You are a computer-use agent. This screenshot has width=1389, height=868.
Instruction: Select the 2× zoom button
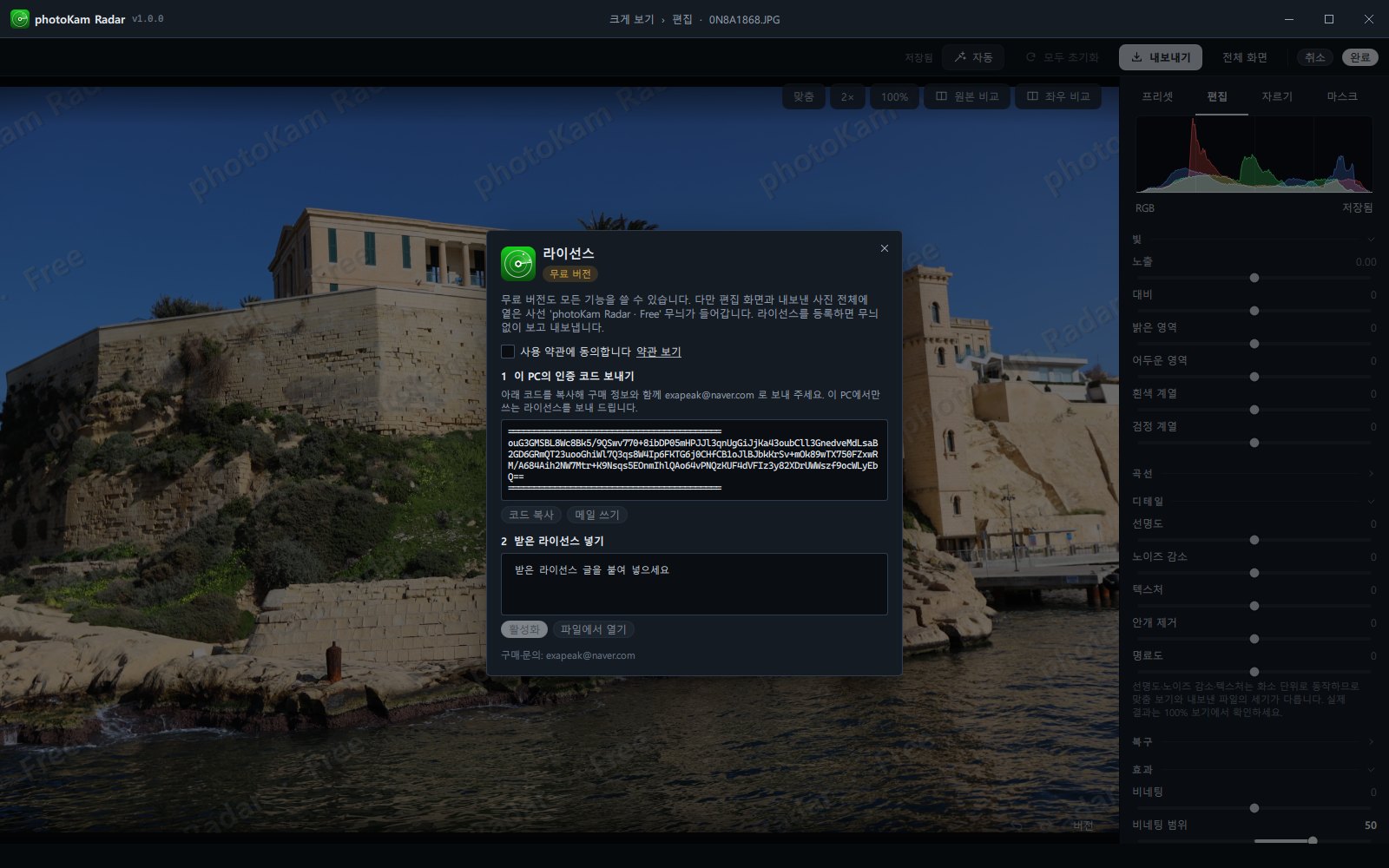(847, 96)
